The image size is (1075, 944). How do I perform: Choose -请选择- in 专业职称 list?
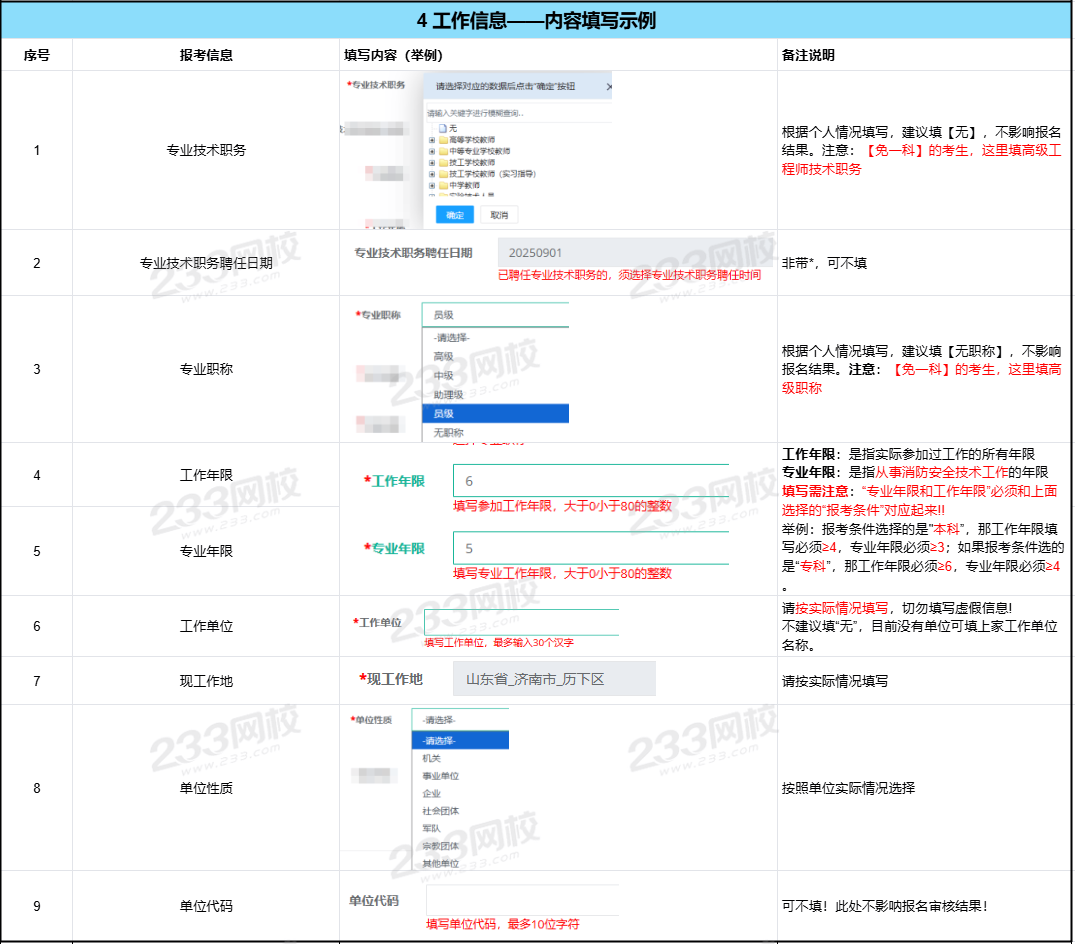click(495, 337)
